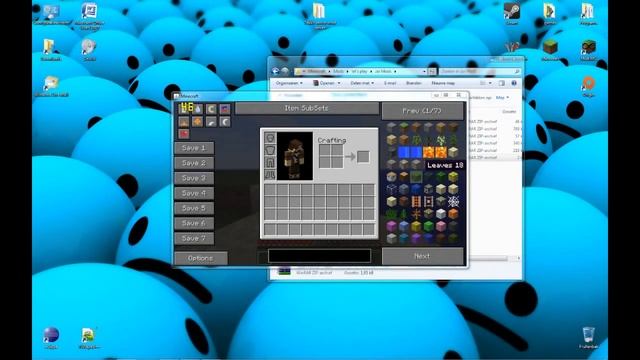Screen dimensions: 640x360
Task: Click the Explorer horizontal scrollbar
Action: click(489, 258)
